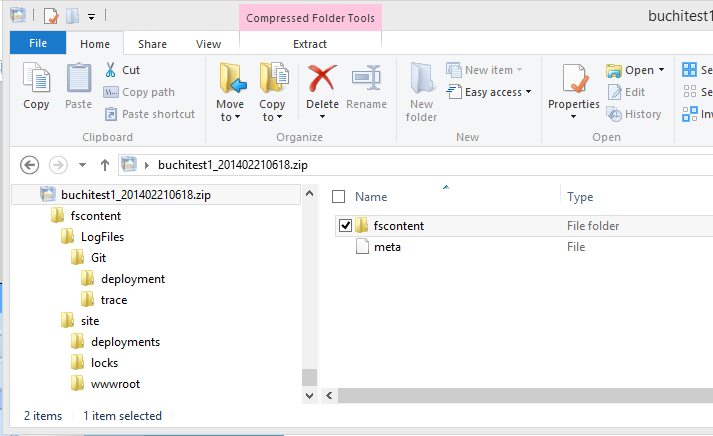Switch to the Home tab
Image resolution: width=713 pixels, height=436 pixels.
point(95,44)
